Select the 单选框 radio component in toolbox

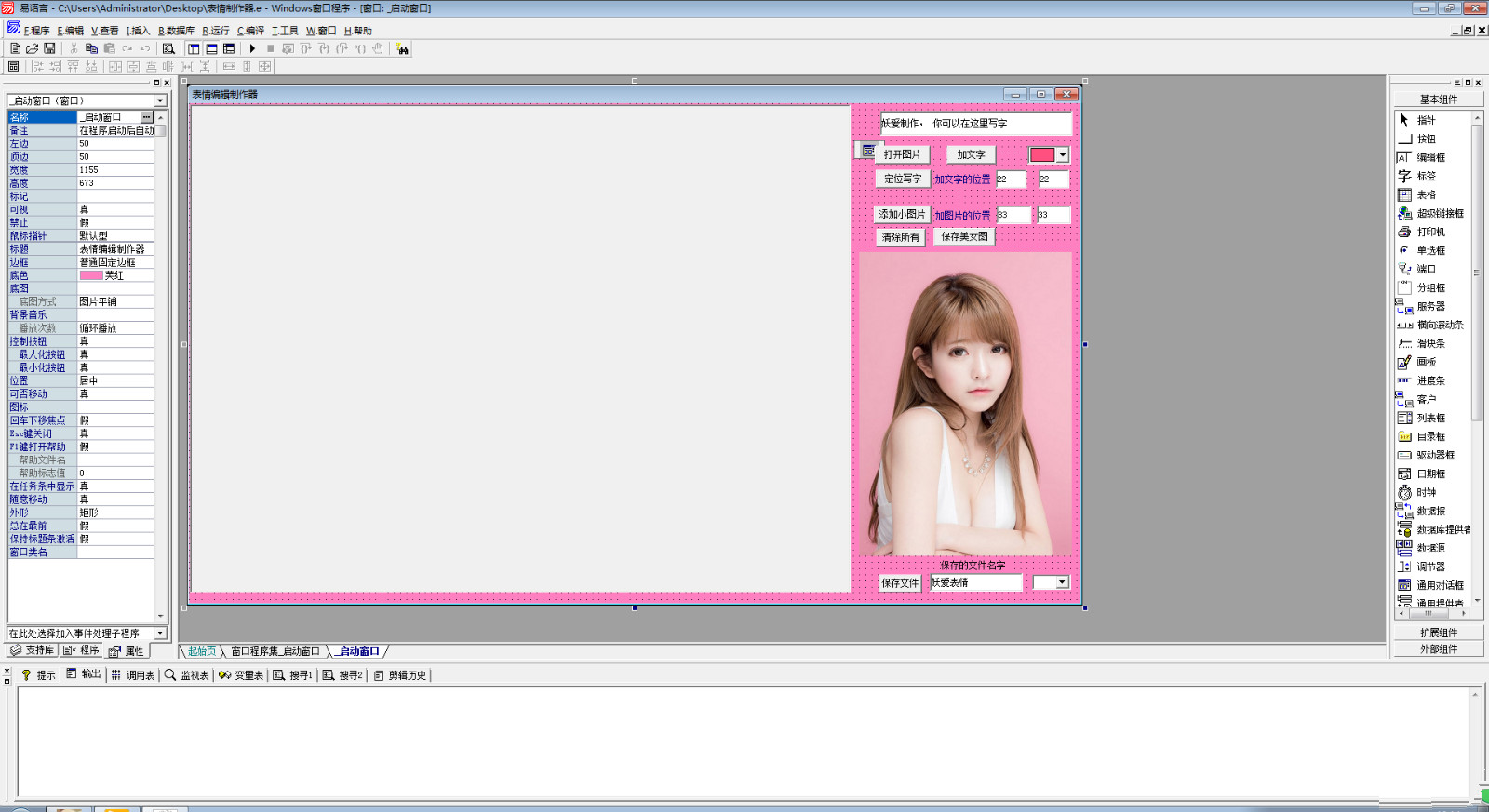[1429, 250]
